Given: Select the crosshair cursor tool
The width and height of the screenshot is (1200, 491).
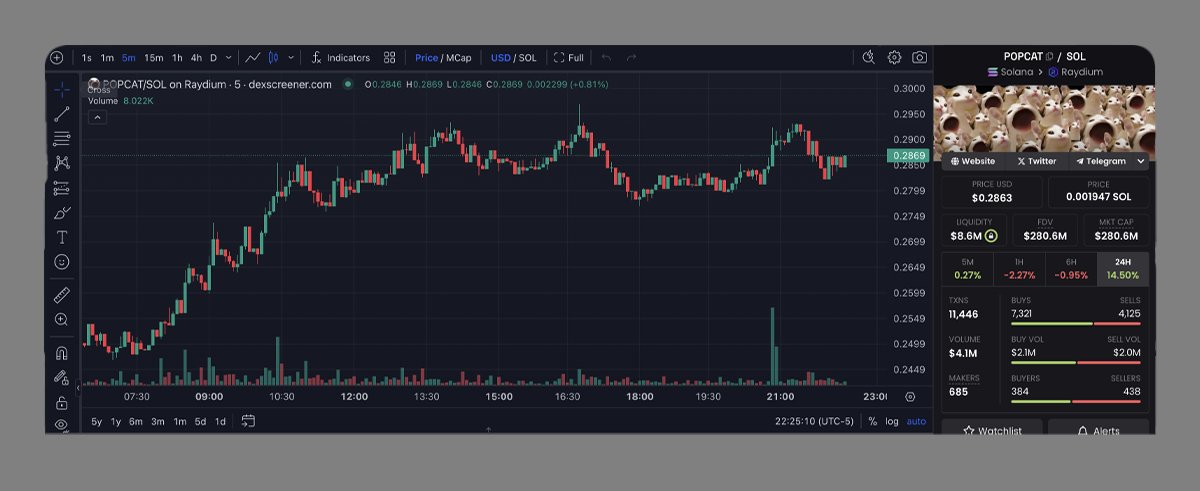Looking at the screenshot, I should pyautogui.click(x=62, y=89).
